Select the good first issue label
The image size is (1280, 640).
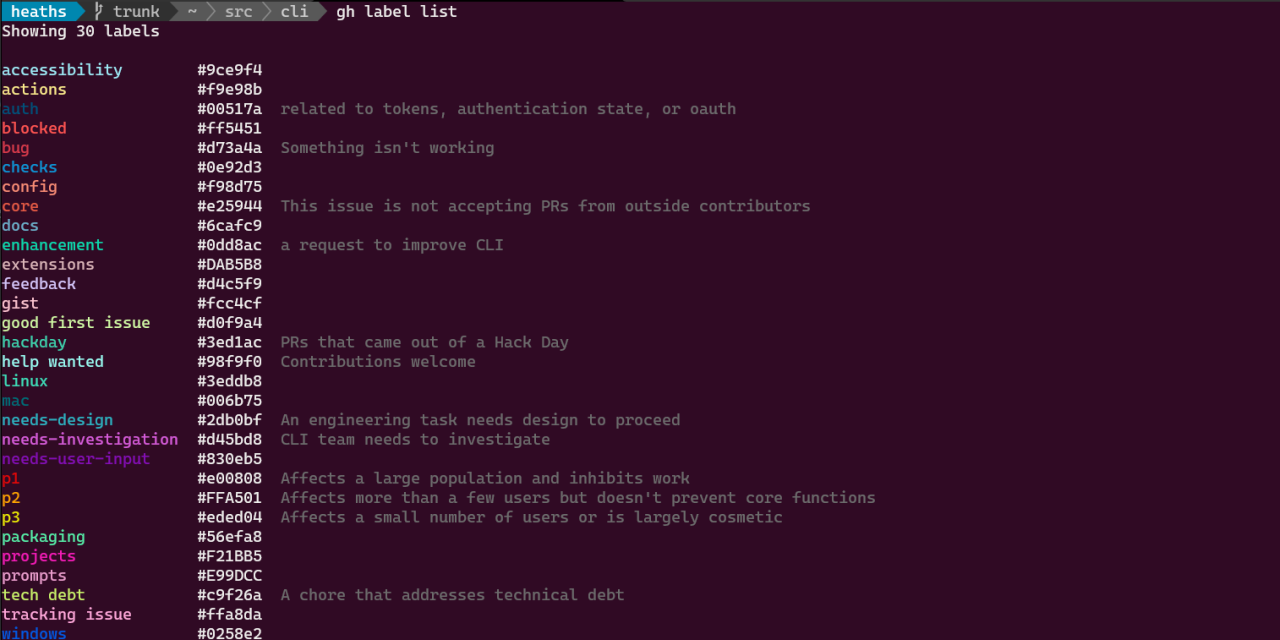(76, 323)
